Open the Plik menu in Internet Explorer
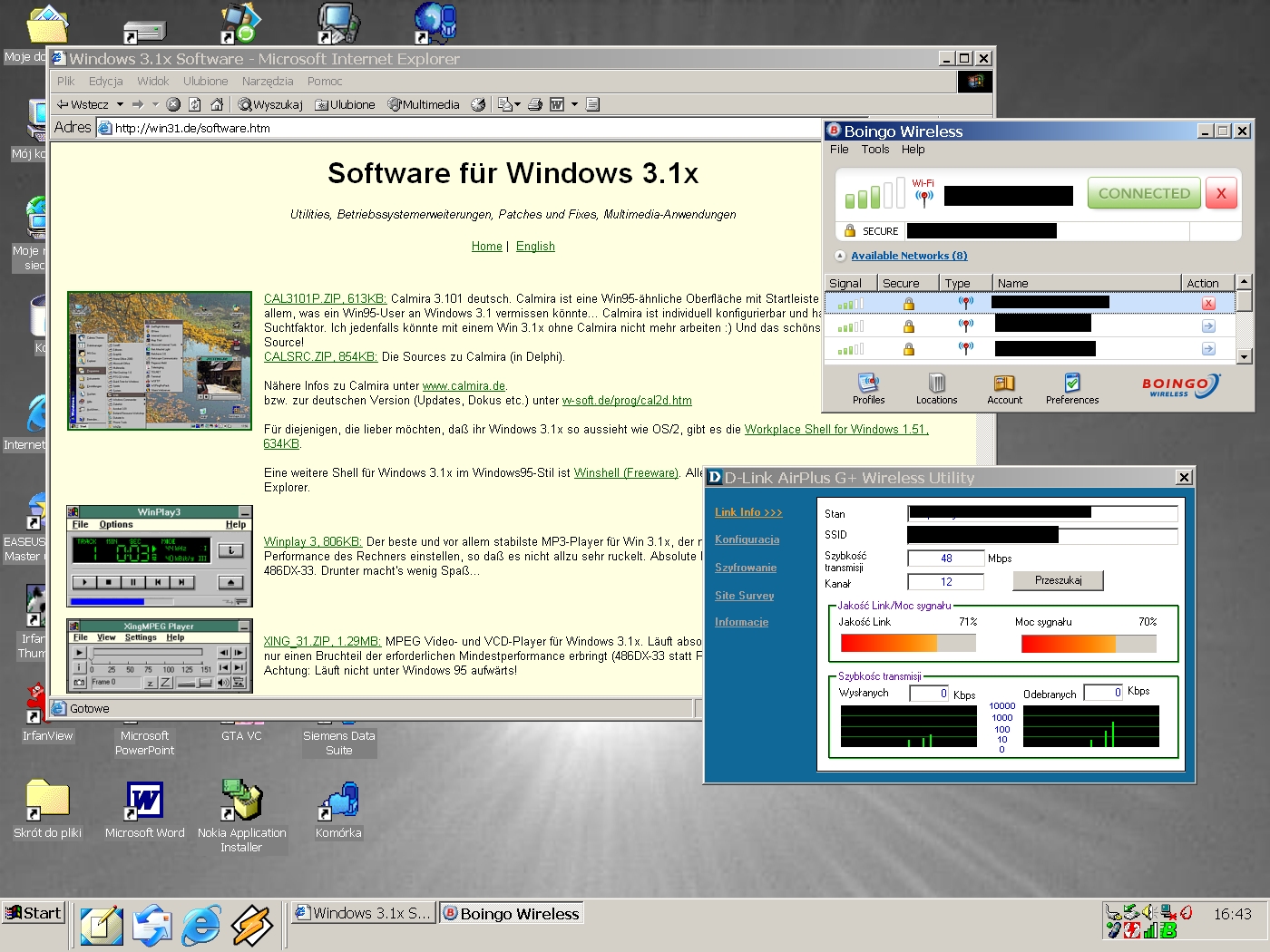This screenshot has height=952, width=1270. click(66, 82)
